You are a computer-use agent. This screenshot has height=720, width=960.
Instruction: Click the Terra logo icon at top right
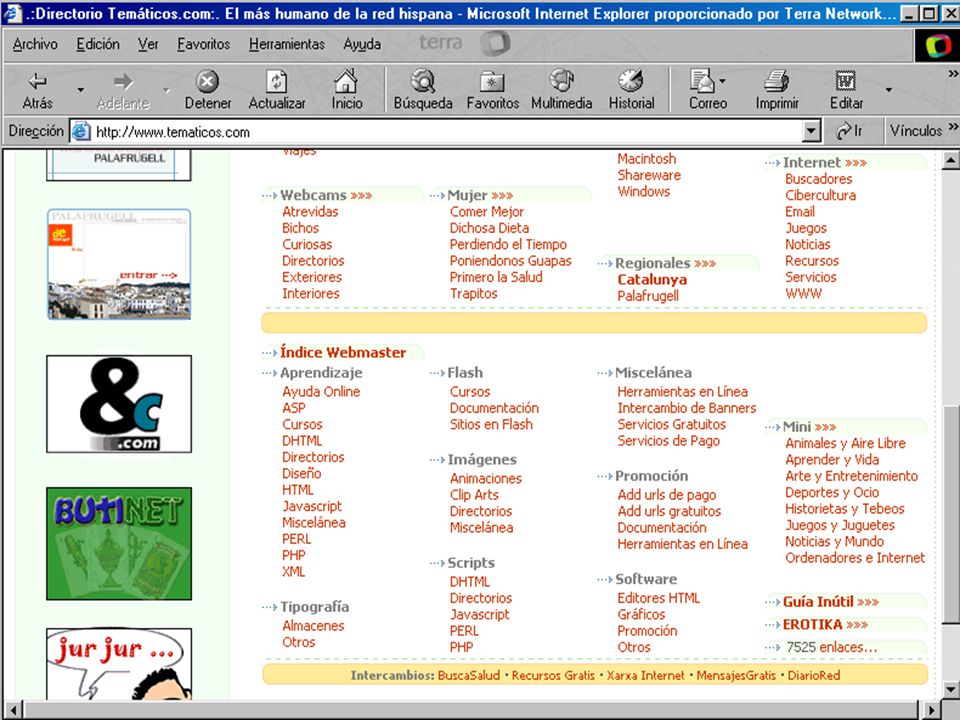(937, 46)
